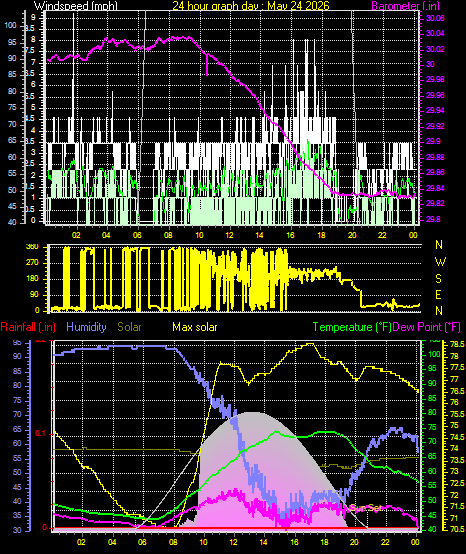Click the Windspeed (mph) axis title

tap(76, 6)
